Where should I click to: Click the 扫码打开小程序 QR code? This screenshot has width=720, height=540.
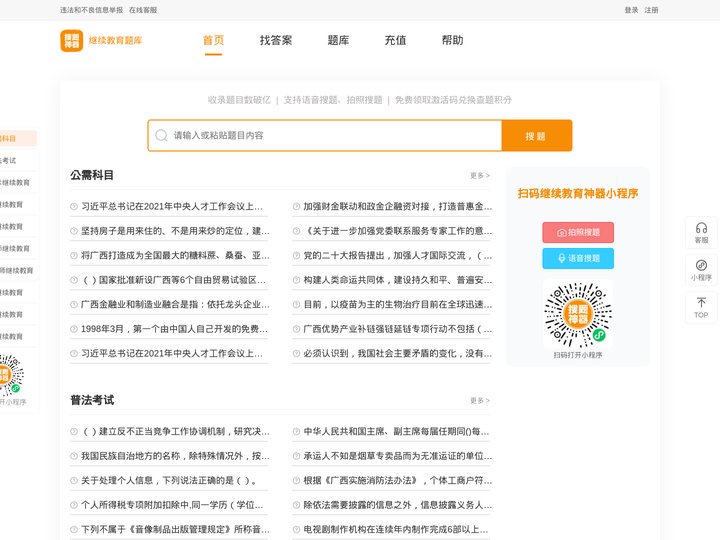(x=578, y=315)
